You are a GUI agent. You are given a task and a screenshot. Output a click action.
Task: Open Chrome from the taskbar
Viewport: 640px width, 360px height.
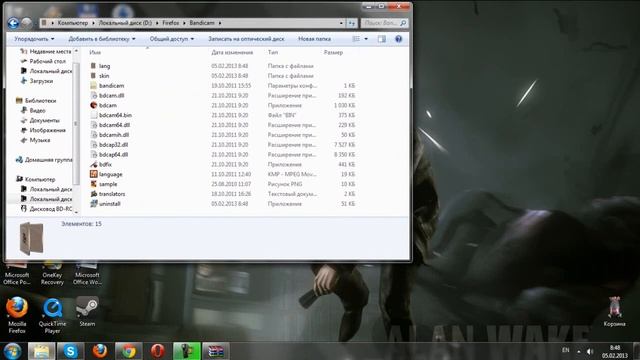pyautogui.click(x=129, y=351)
